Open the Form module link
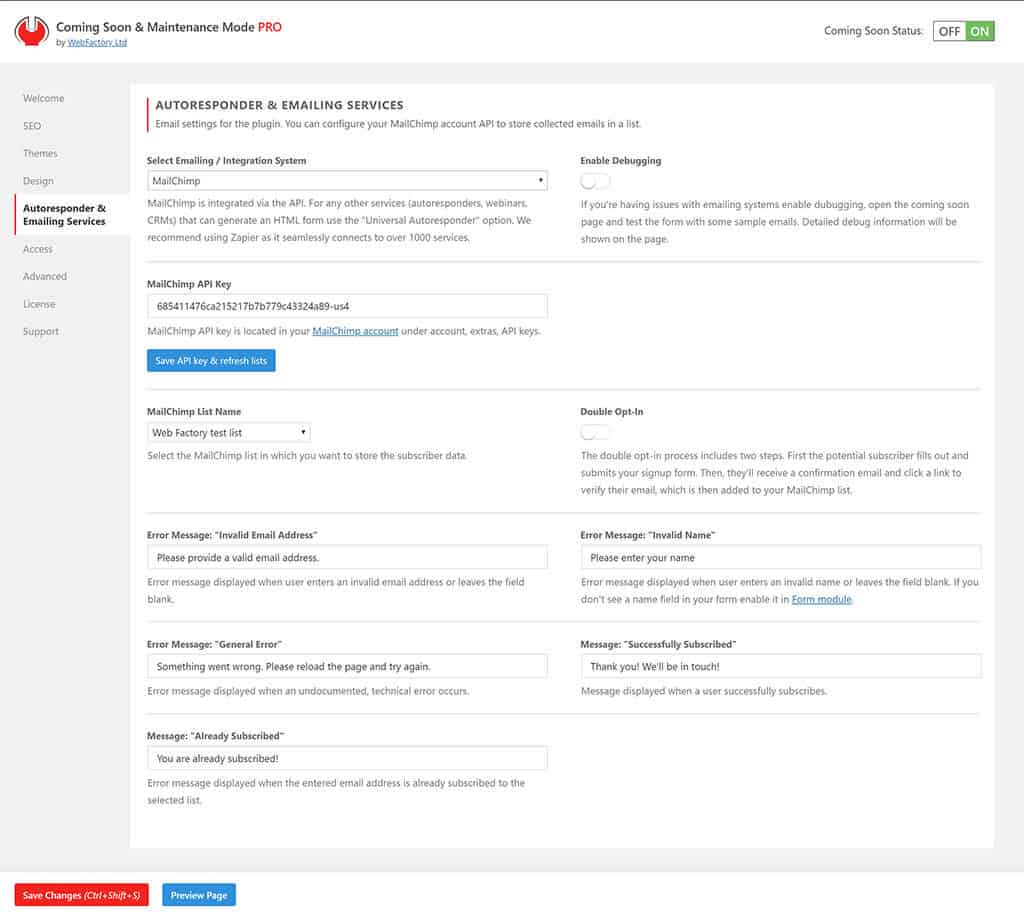The width and height of the screenshot is (1024, 917). 822,599
